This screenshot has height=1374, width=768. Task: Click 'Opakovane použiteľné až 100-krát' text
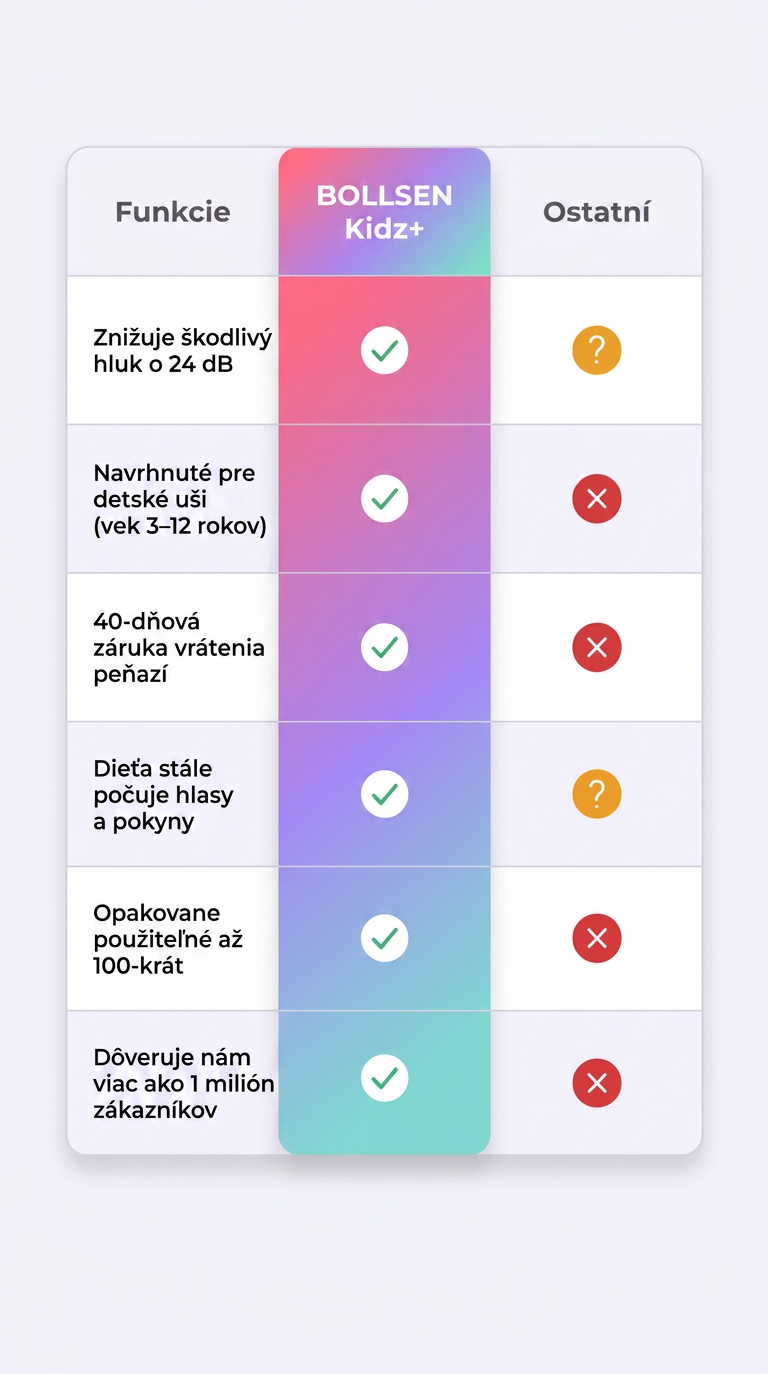click(168, 939)
